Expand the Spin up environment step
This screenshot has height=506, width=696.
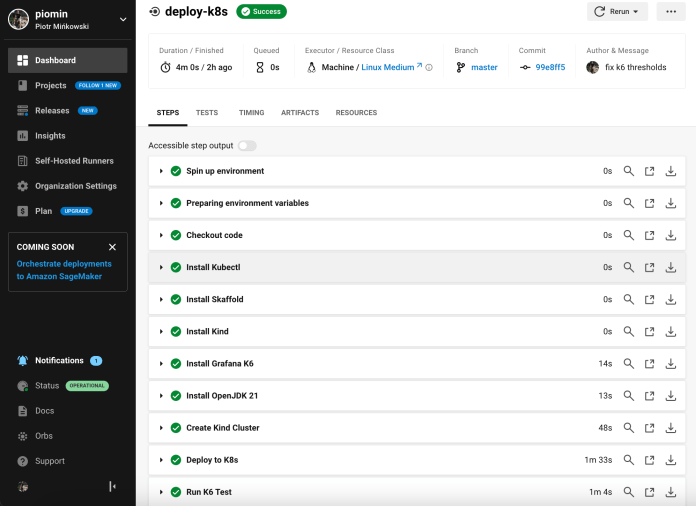point(161,171)
